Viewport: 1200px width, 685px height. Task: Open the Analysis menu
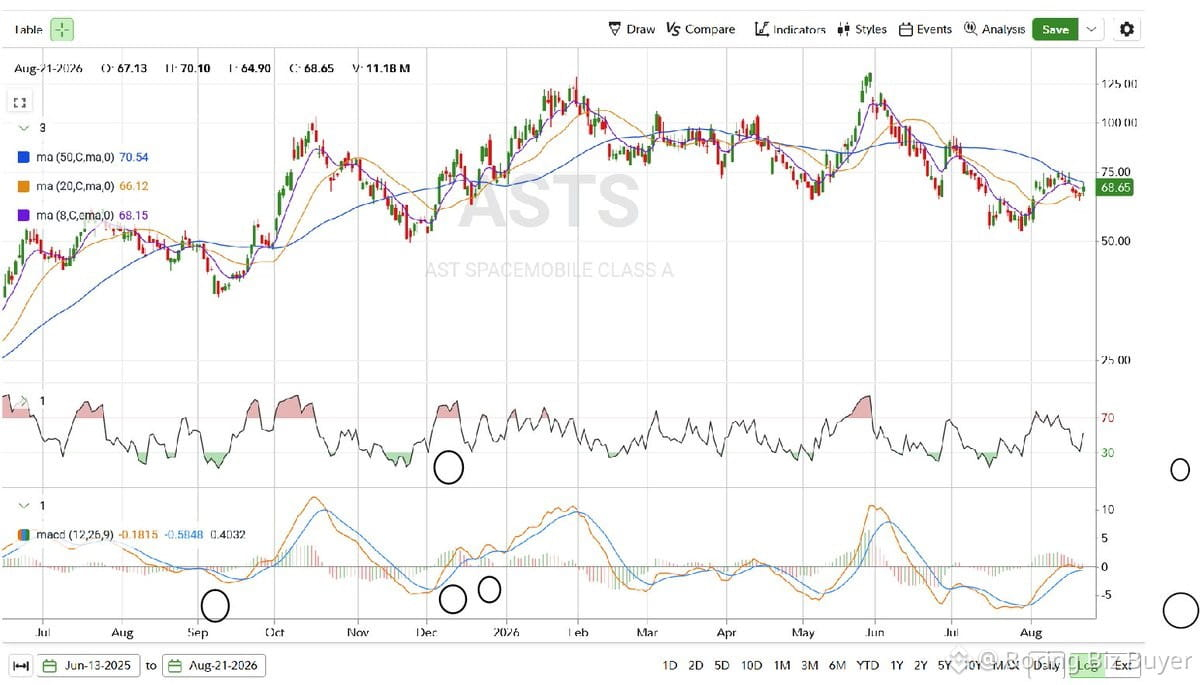point(994,29)
